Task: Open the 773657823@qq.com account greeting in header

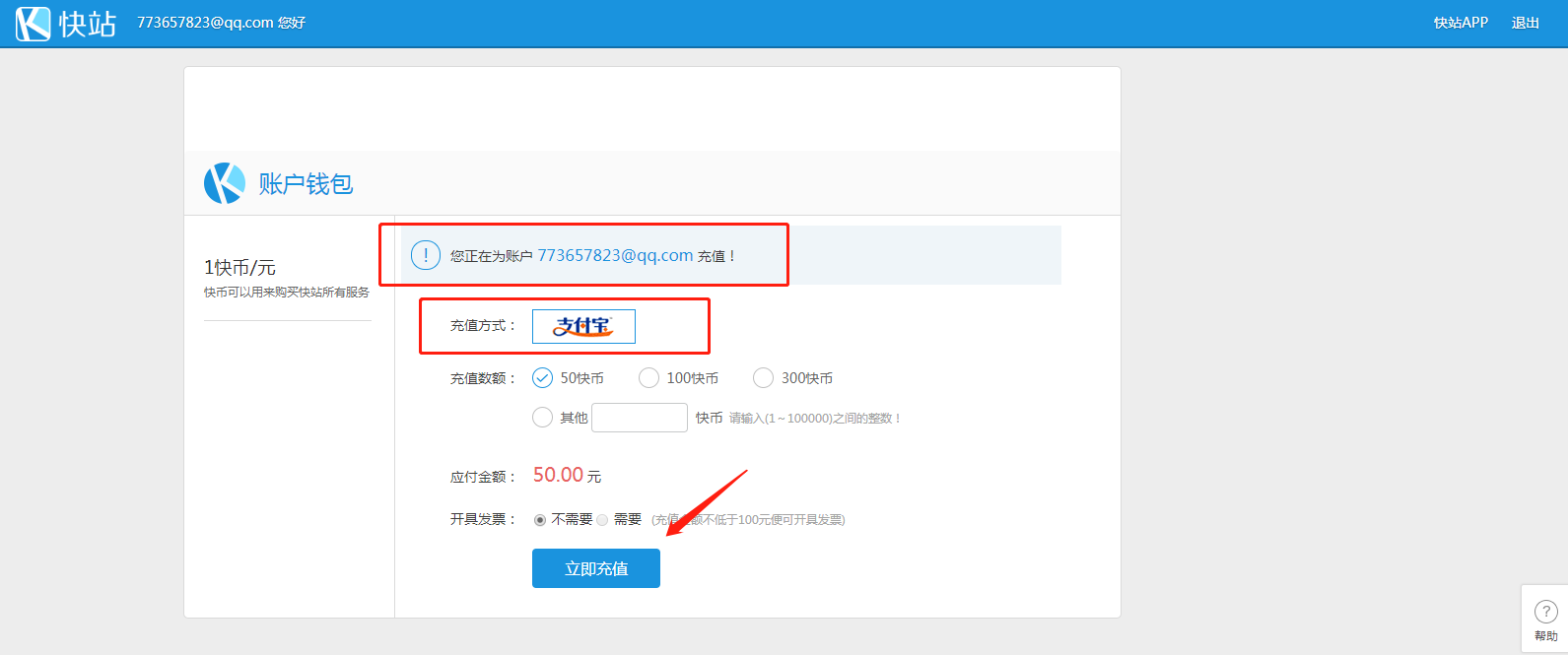Action: (x=221, y=23)
